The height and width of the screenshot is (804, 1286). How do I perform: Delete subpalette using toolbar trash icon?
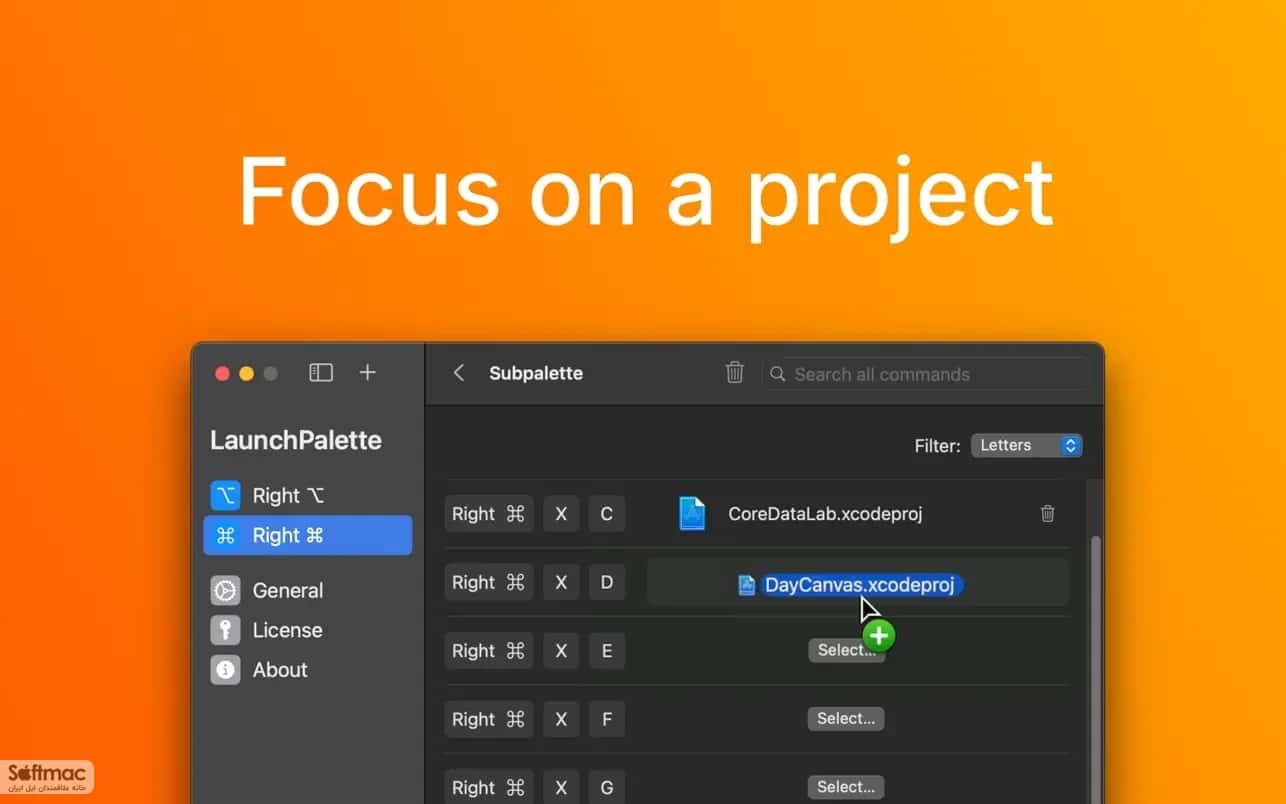click(735, 373)
